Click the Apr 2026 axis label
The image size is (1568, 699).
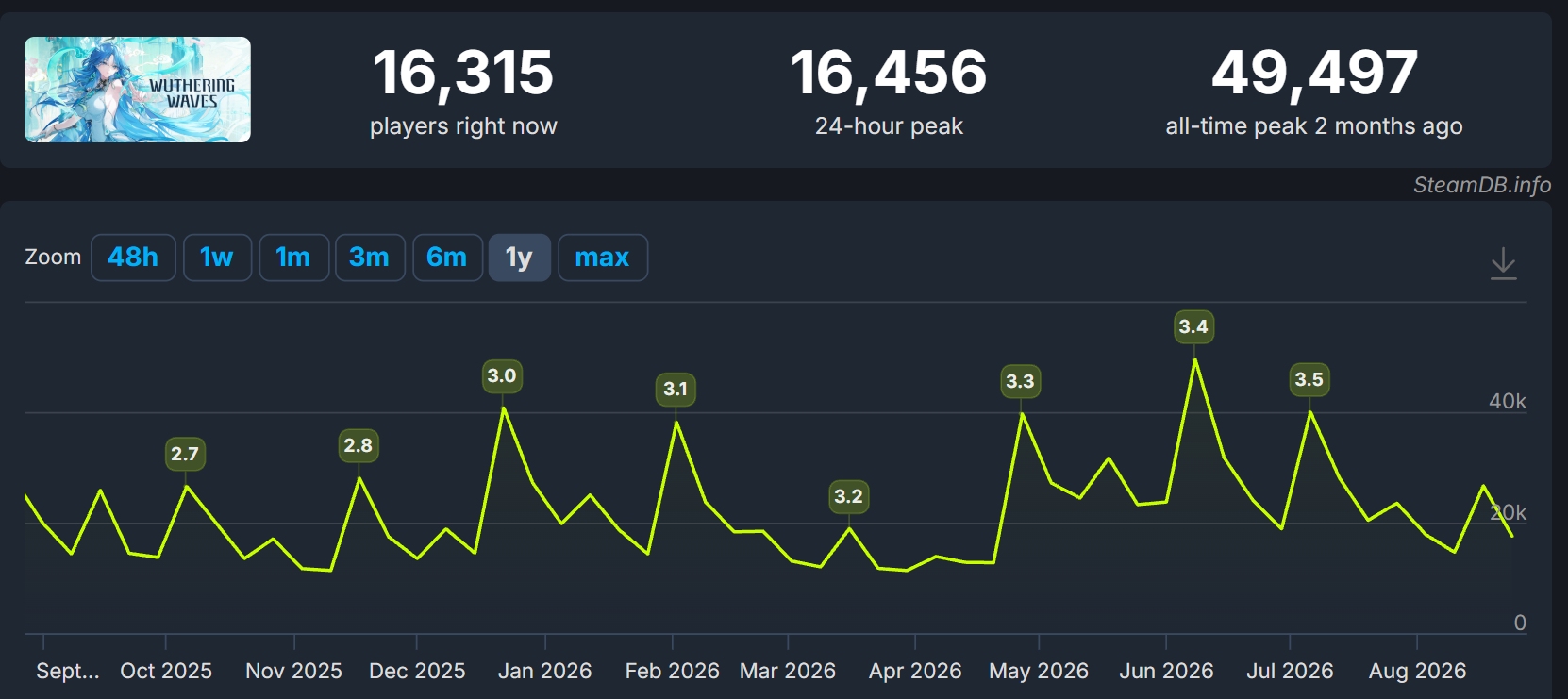click(915, 671)
